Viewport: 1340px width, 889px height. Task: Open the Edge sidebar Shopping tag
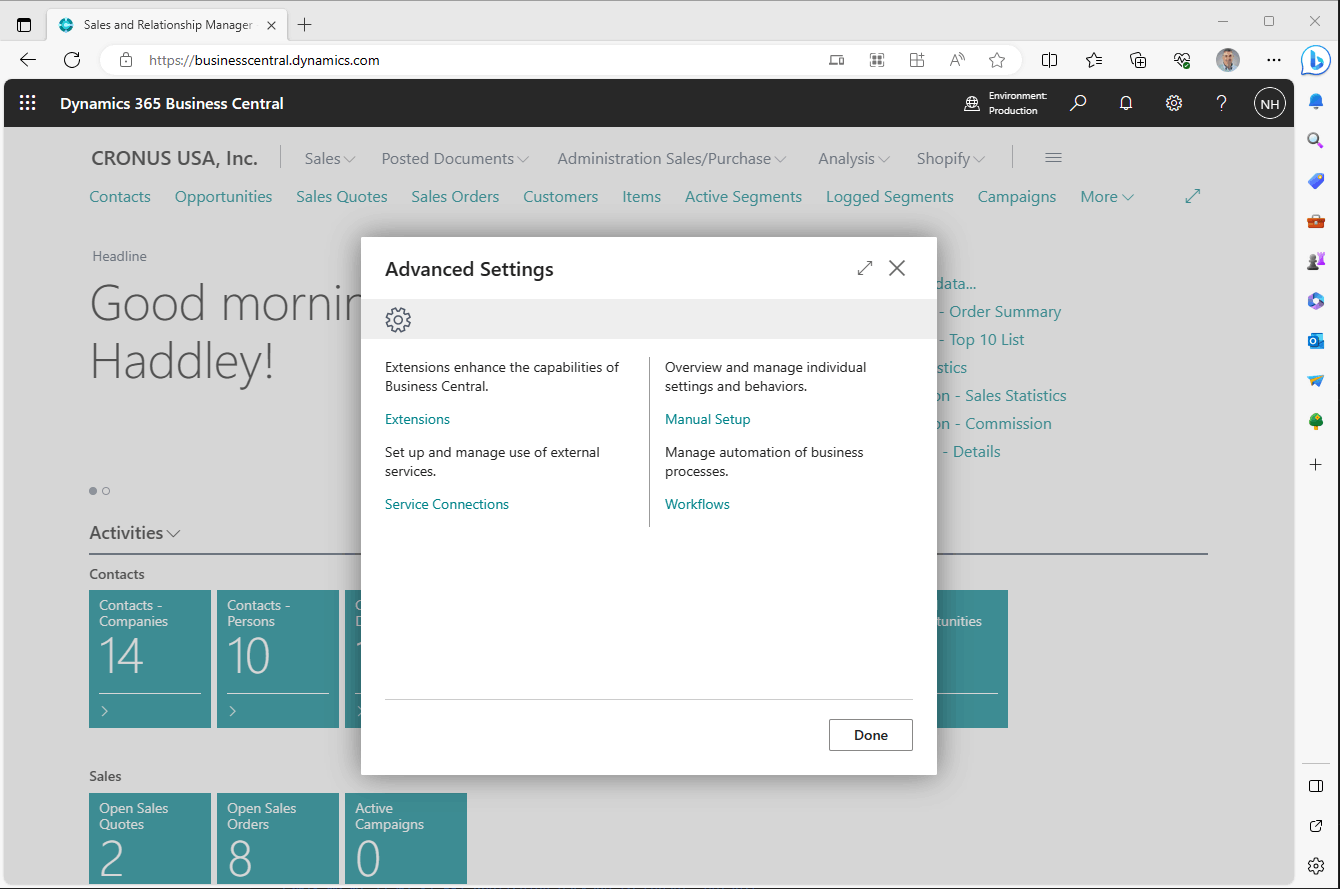click(x=1316, y=181)
